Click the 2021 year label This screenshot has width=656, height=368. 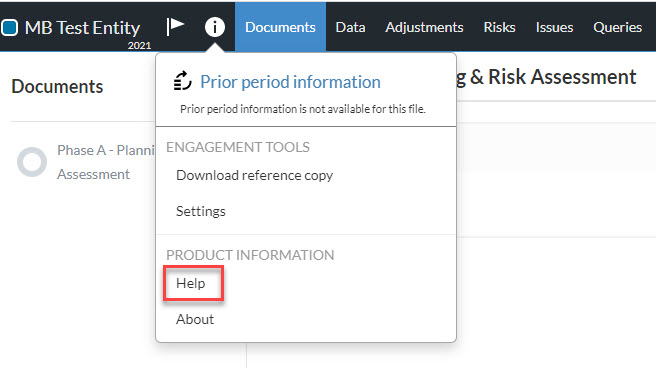(139, 45)
